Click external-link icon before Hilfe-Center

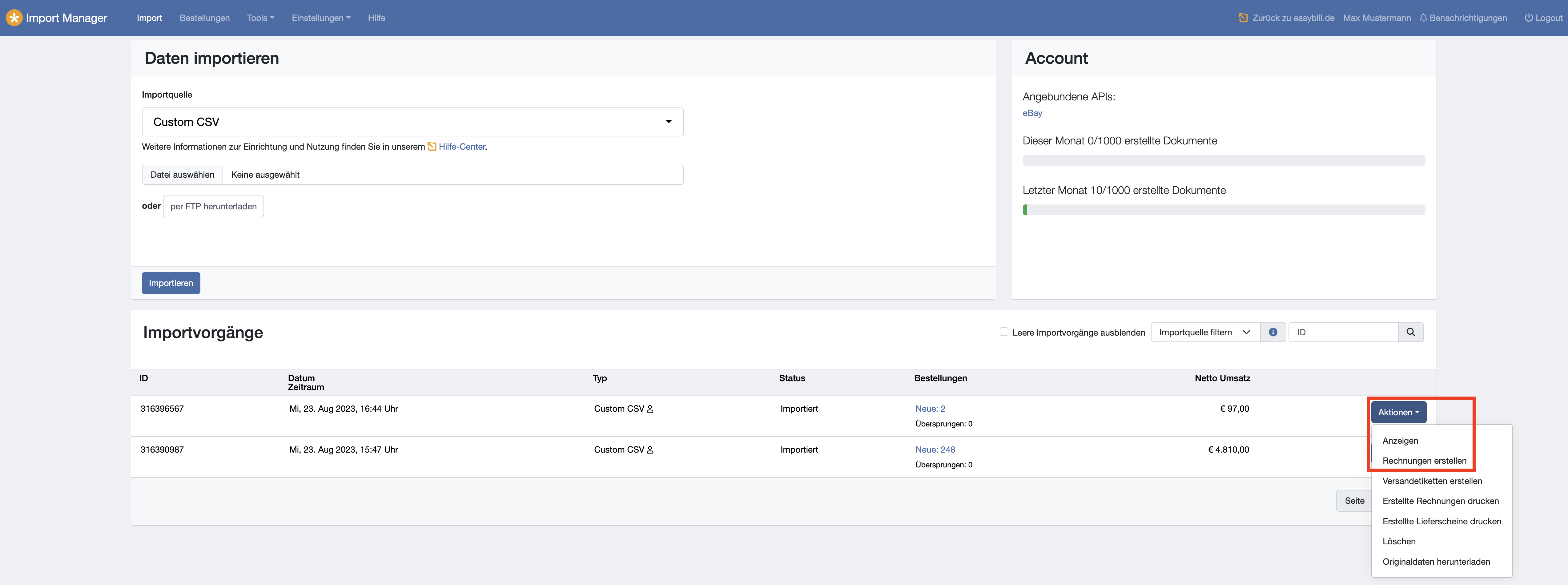432,147
